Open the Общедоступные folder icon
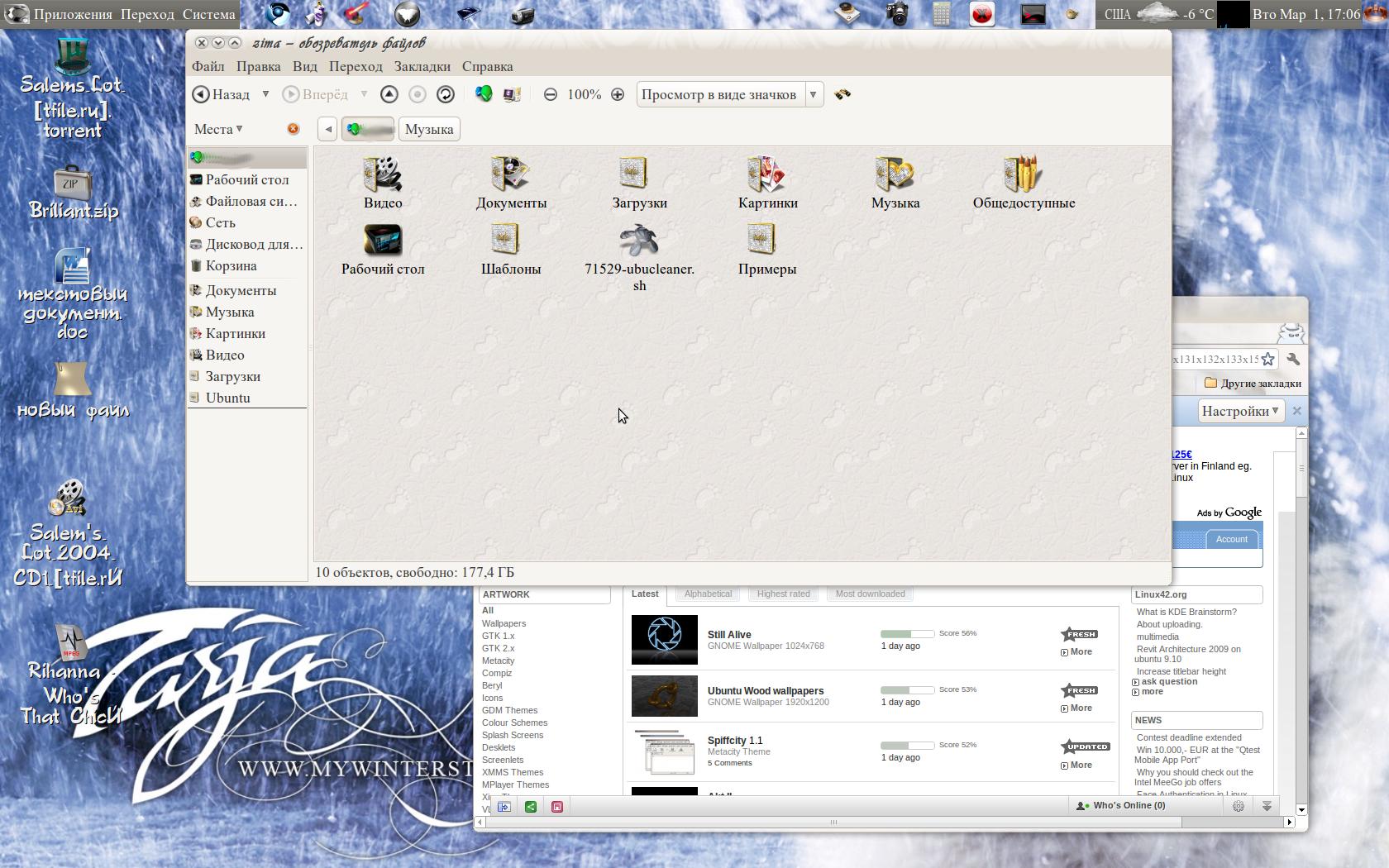Viewport: 1389px width, 868px height. tap(1024, 184)
